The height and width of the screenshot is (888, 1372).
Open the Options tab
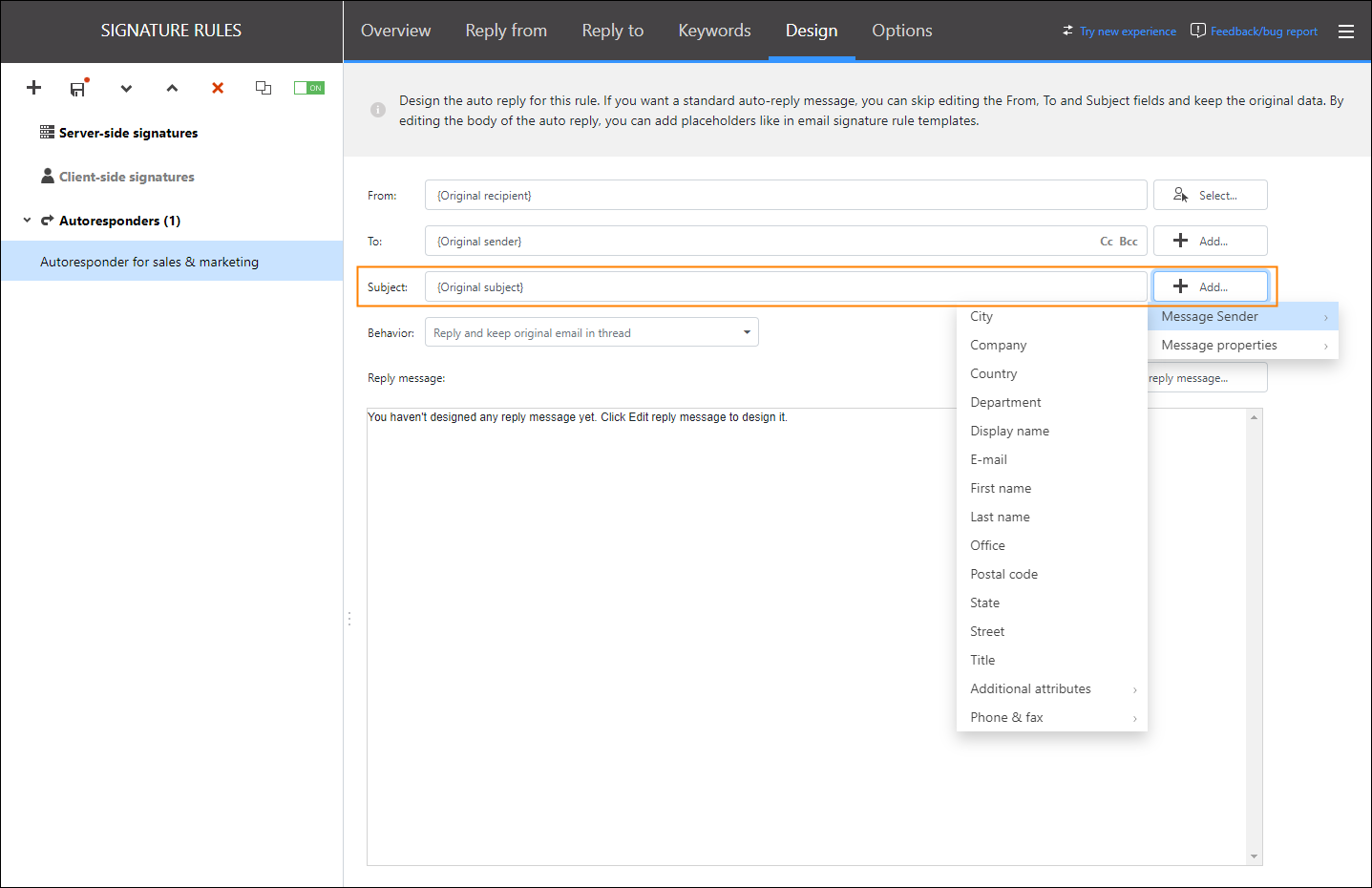(x=901, y=30)
